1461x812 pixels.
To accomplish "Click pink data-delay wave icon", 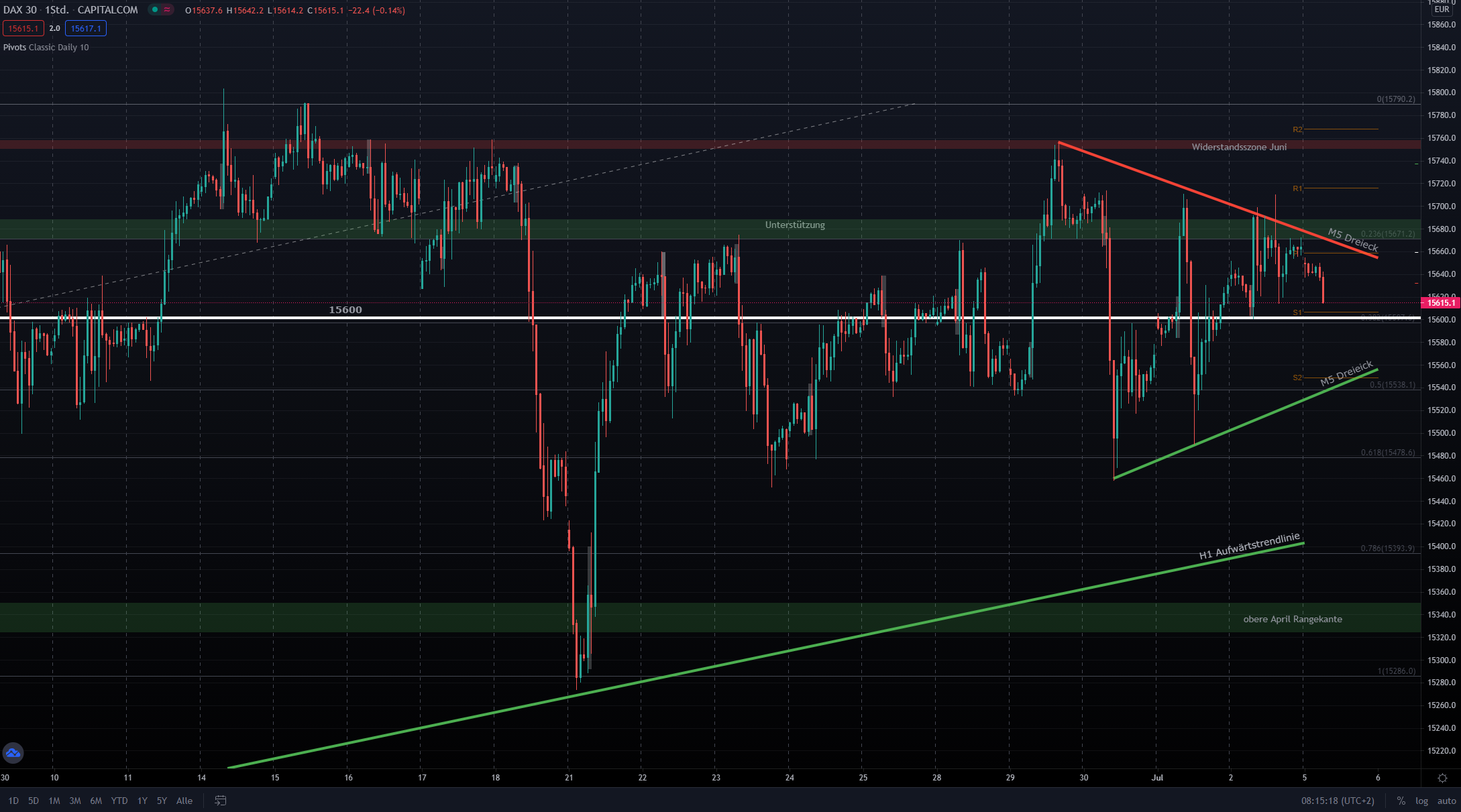I will coord(167,10).
